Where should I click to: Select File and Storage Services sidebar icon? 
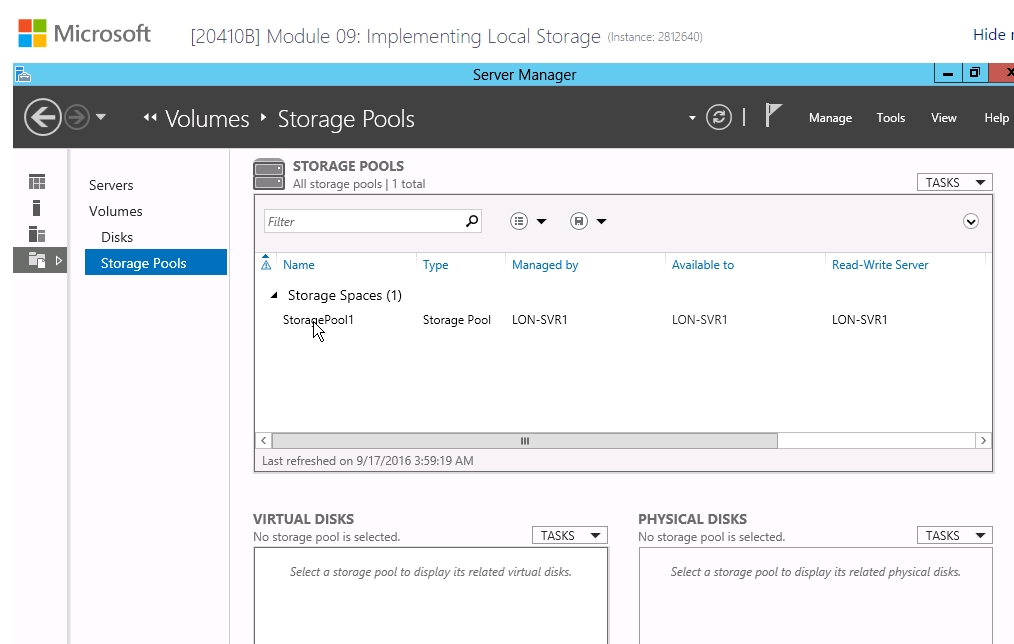37,260
